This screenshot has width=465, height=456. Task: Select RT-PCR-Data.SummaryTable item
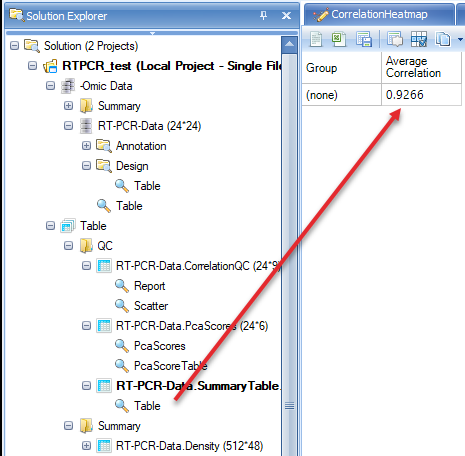coord(198,386)
